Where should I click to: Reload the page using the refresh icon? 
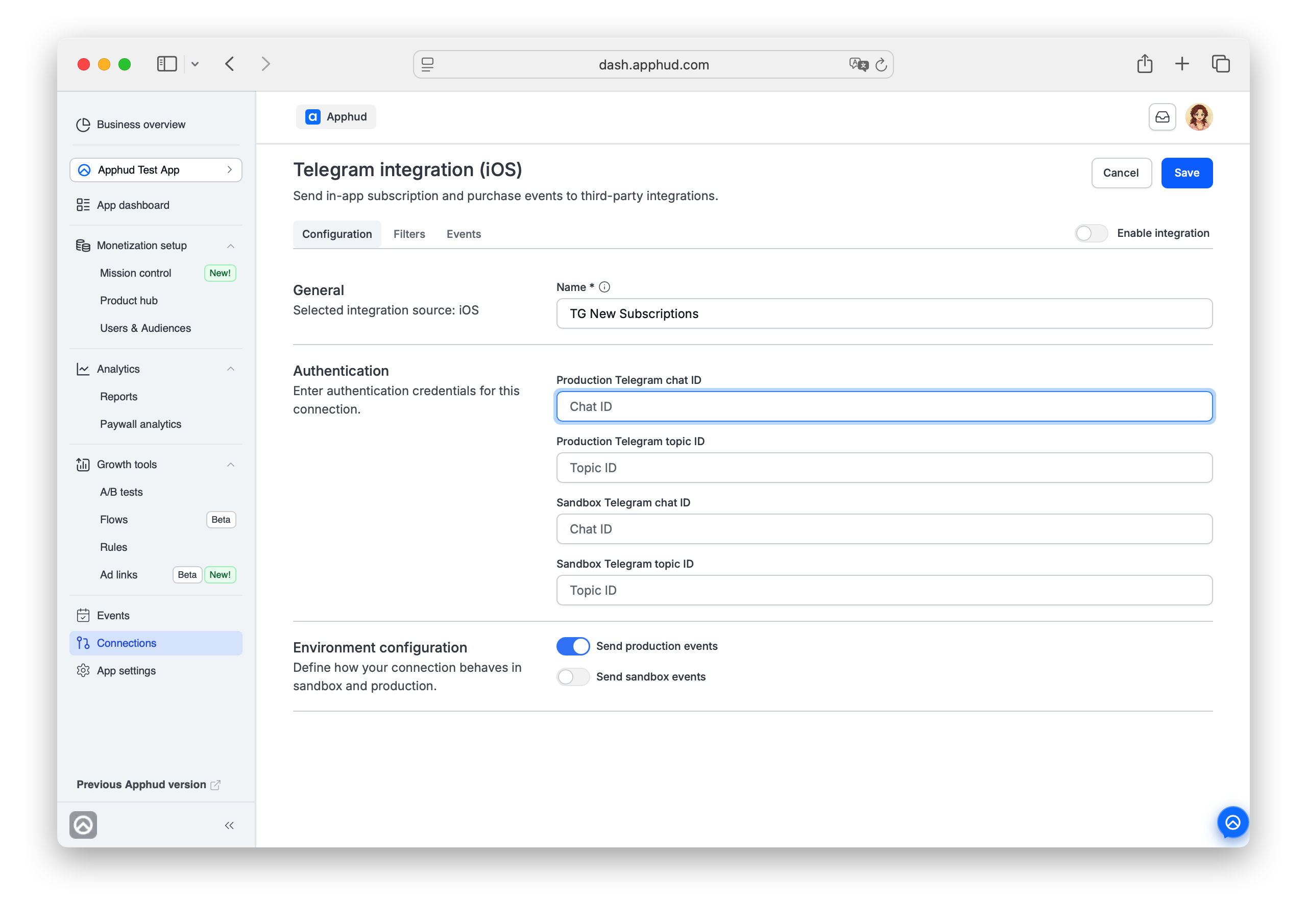(x=881, y=64)
